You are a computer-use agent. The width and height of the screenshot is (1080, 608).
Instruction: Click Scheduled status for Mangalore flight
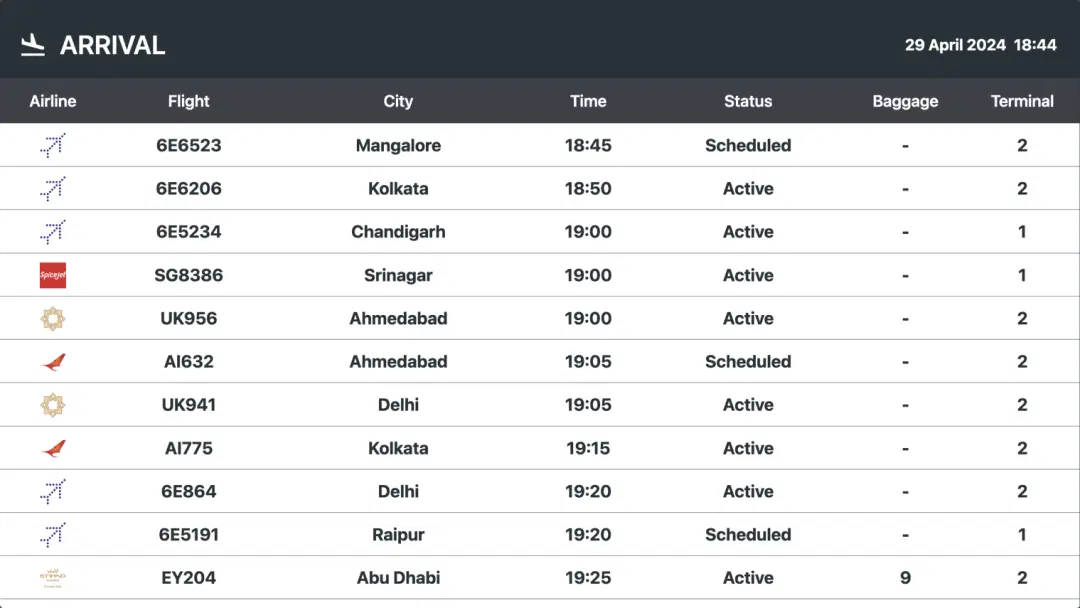tap(748, 145)
